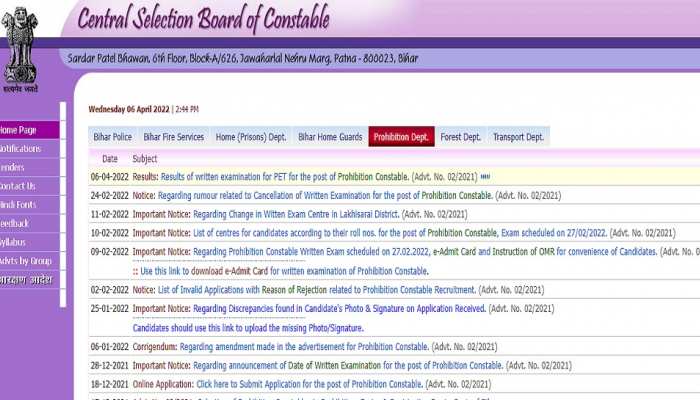Screen dimensions: 700x400
Task: Click the national emblem logo
Action: tap(19, 46)
